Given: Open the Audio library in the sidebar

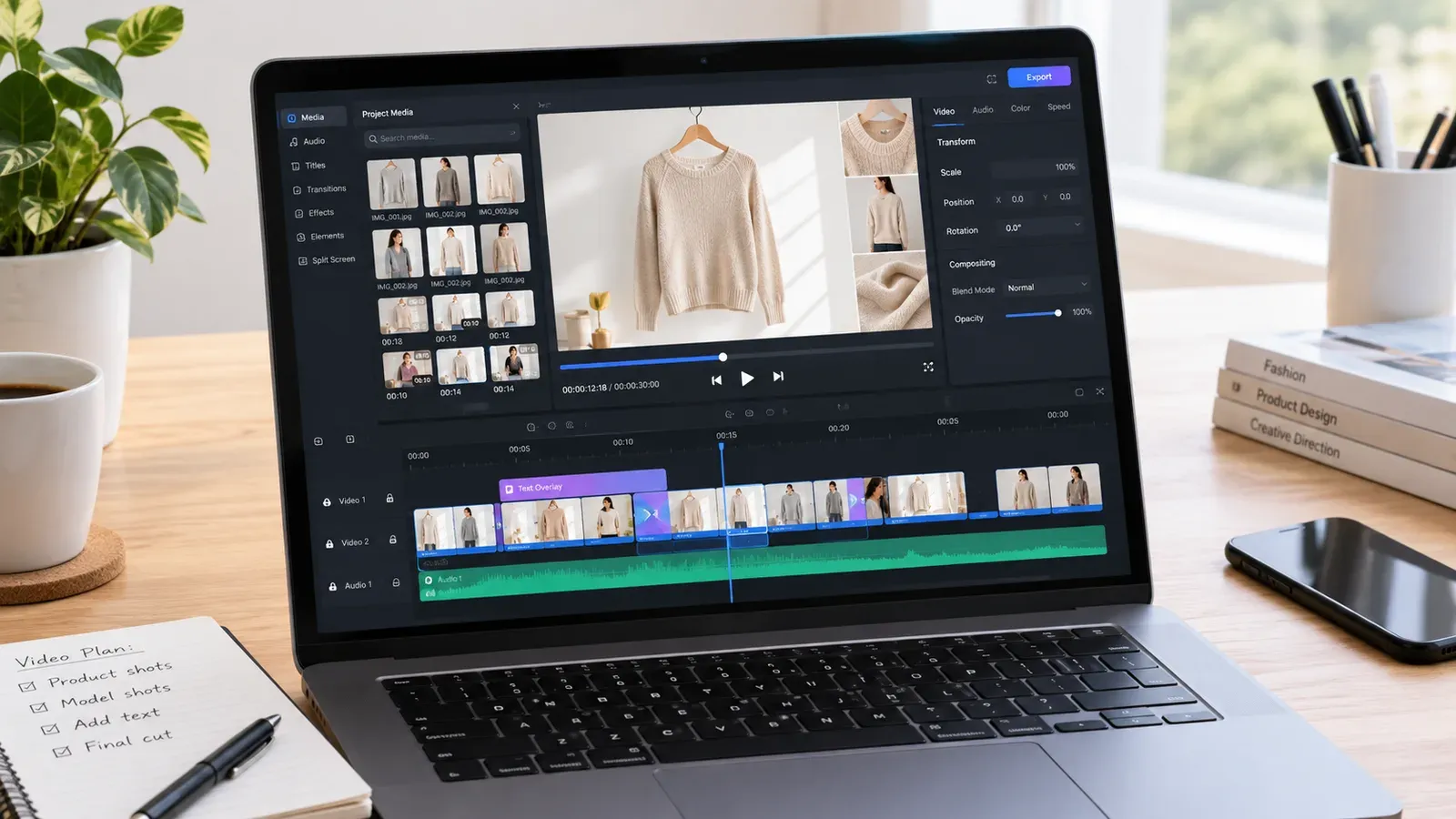Looking at the screenshot, I should [307, 141].
